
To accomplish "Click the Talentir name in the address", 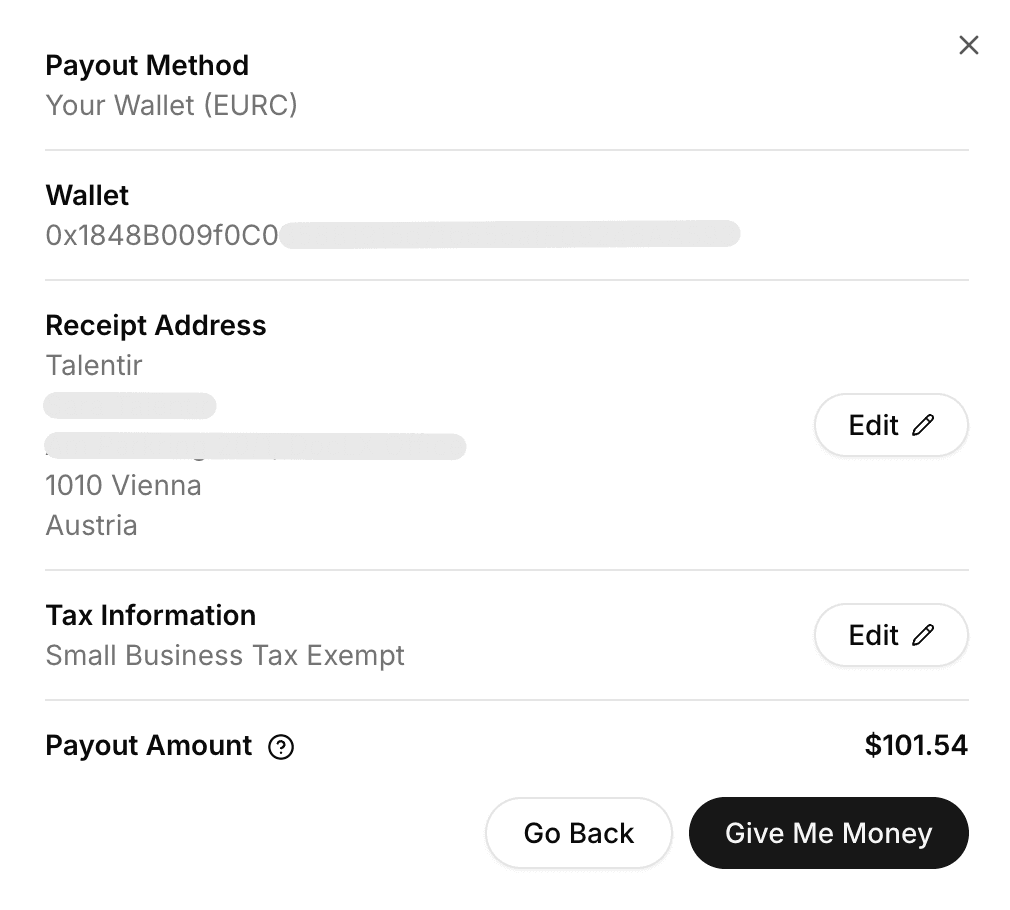I will tap(94, 365).
